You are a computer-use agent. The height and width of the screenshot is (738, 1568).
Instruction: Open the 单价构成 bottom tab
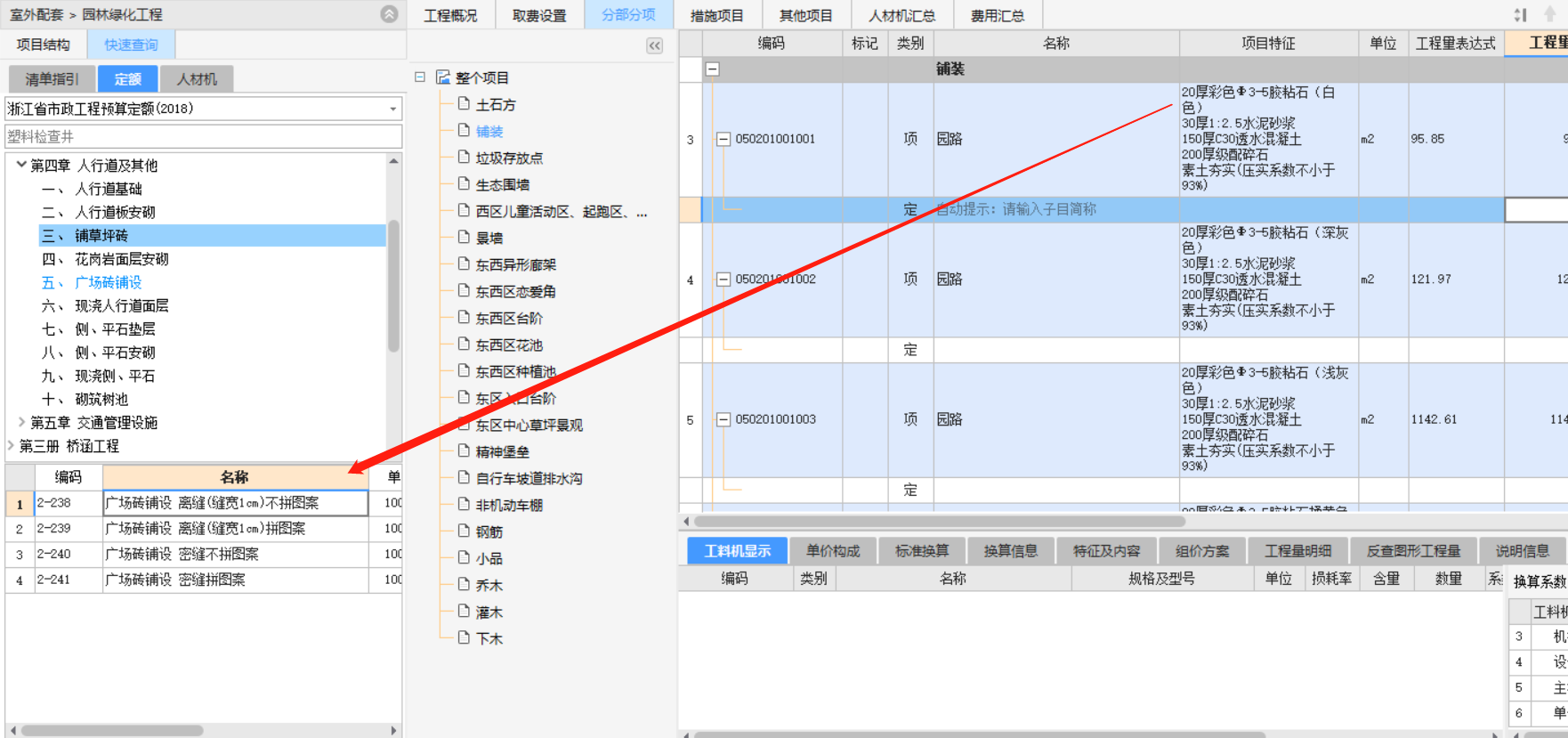pos(833,551)
